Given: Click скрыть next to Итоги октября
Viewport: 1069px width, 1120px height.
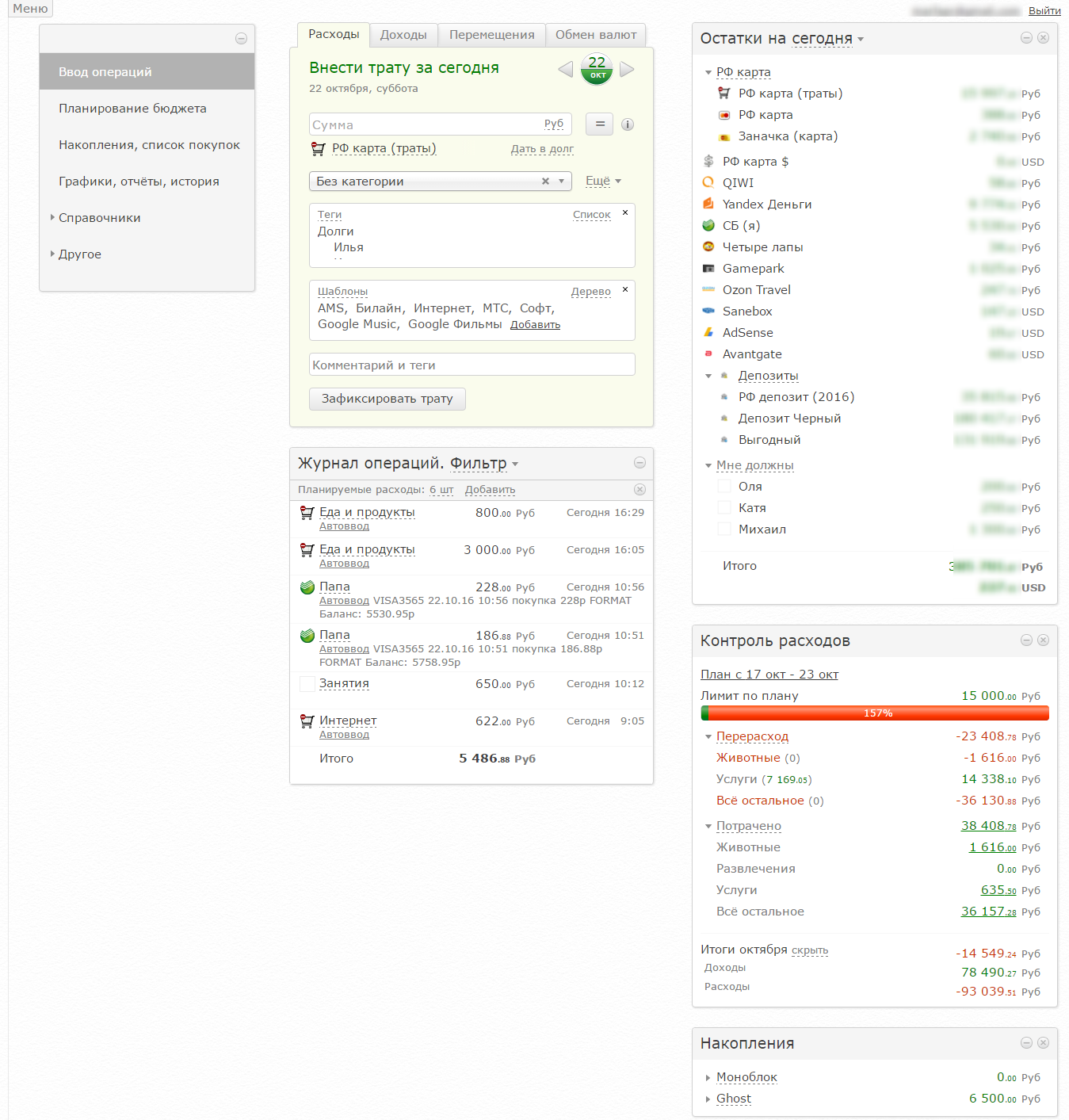Looking at the screenshot, I should (x=810, y=950).
